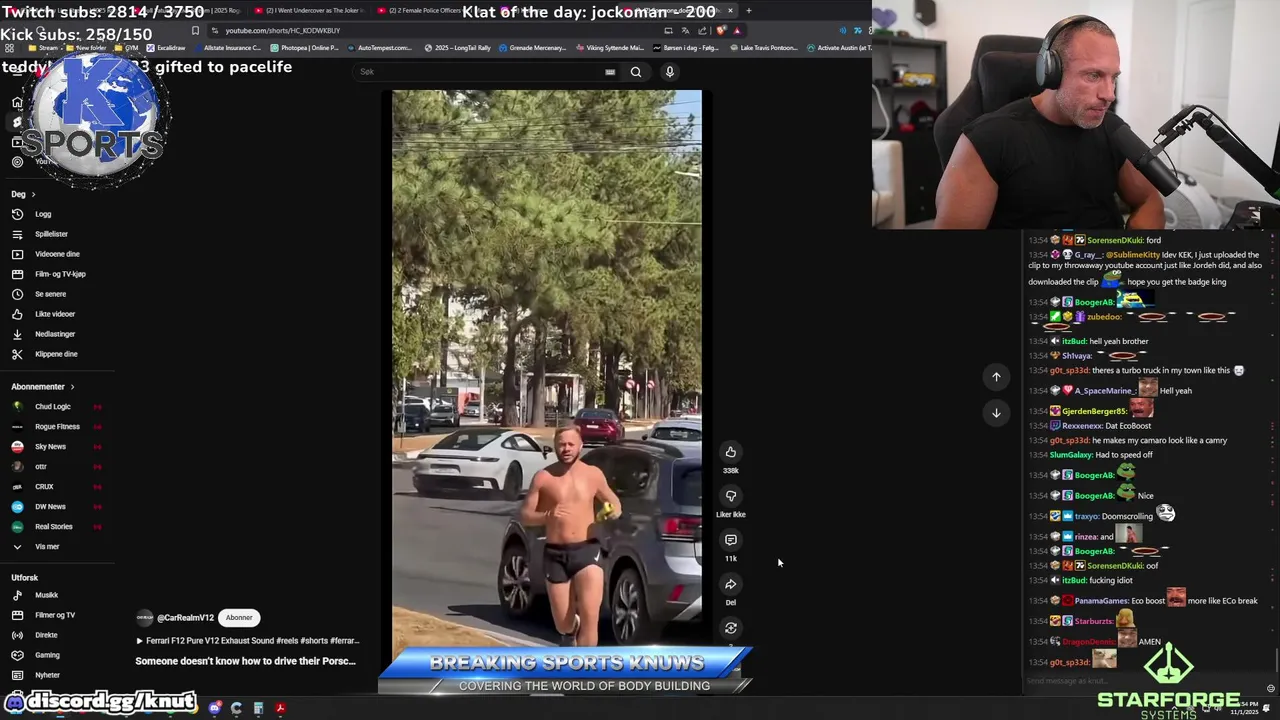Open DW News channel subscription
The height and width of the screenshot is (720, 1280).
tap(50, 507)
